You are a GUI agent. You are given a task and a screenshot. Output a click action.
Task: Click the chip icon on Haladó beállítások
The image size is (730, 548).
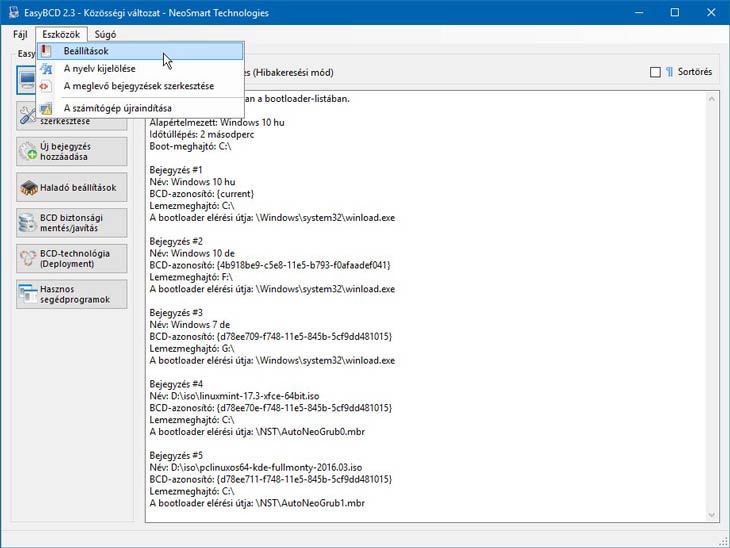coord(28,187)
